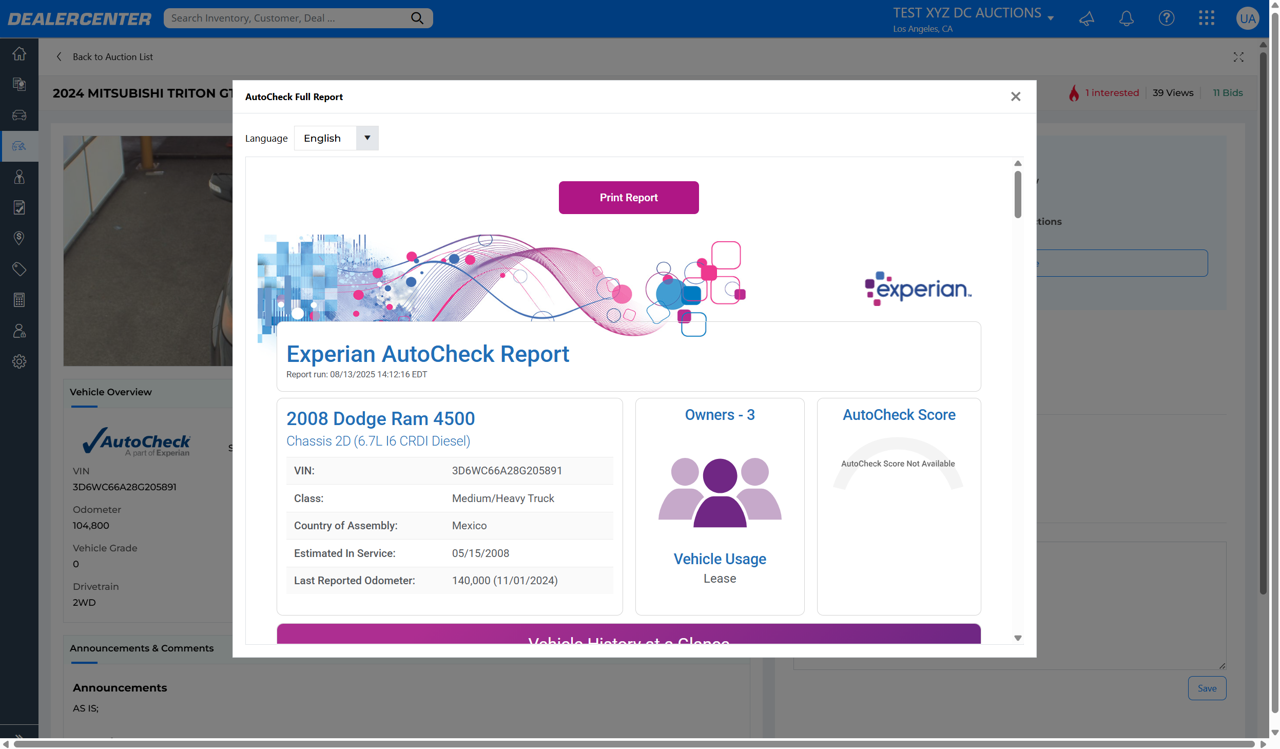Click the Experian logo in the report
This screenshot has height=749, width=1280.
click(x=918, y=288)
